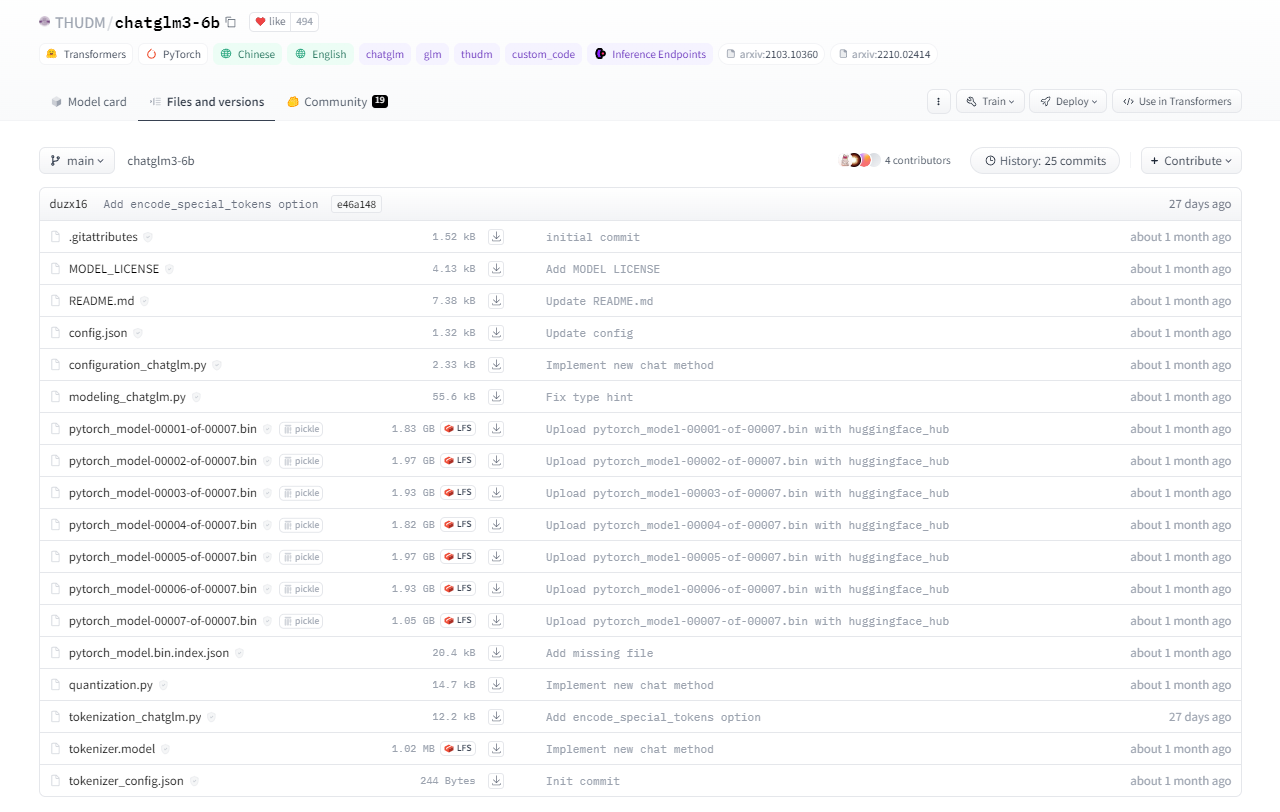Download .gitattributes file icon

496,237
